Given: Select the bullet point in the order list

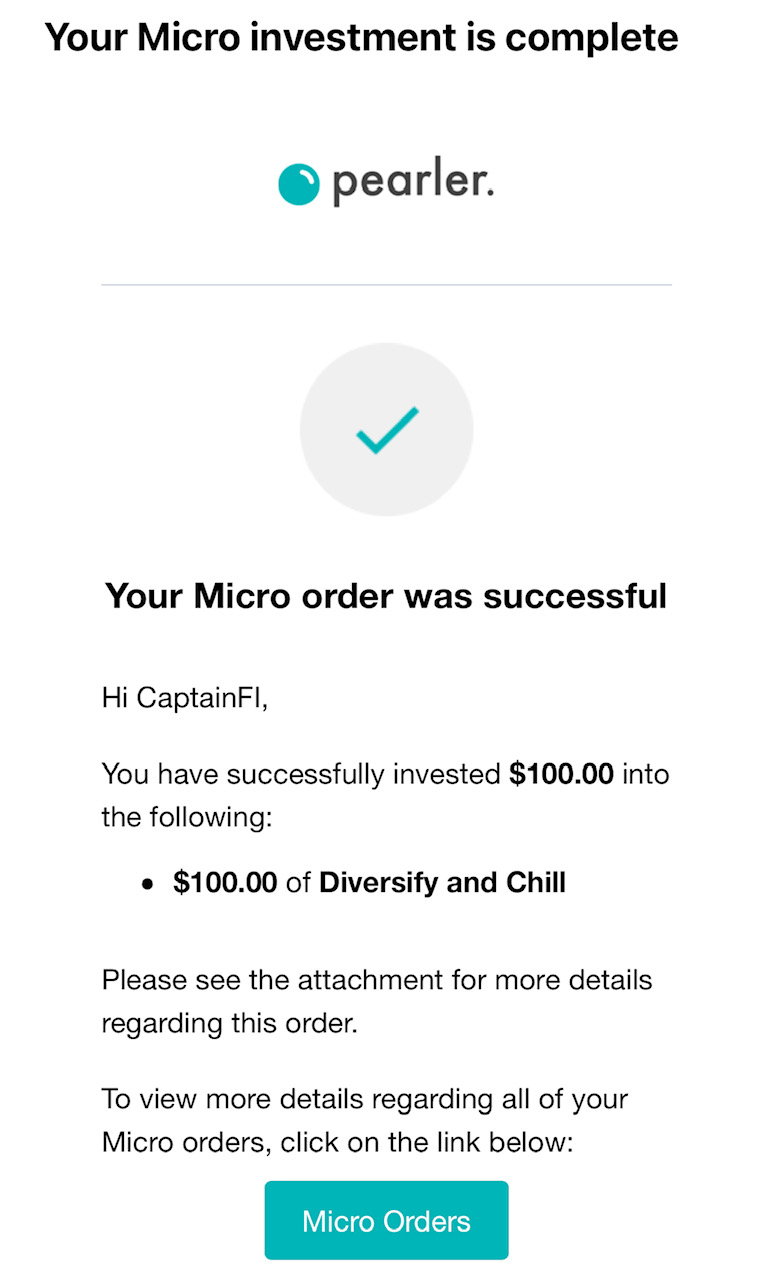Looking at the screenshot, I should pos(148,883).
